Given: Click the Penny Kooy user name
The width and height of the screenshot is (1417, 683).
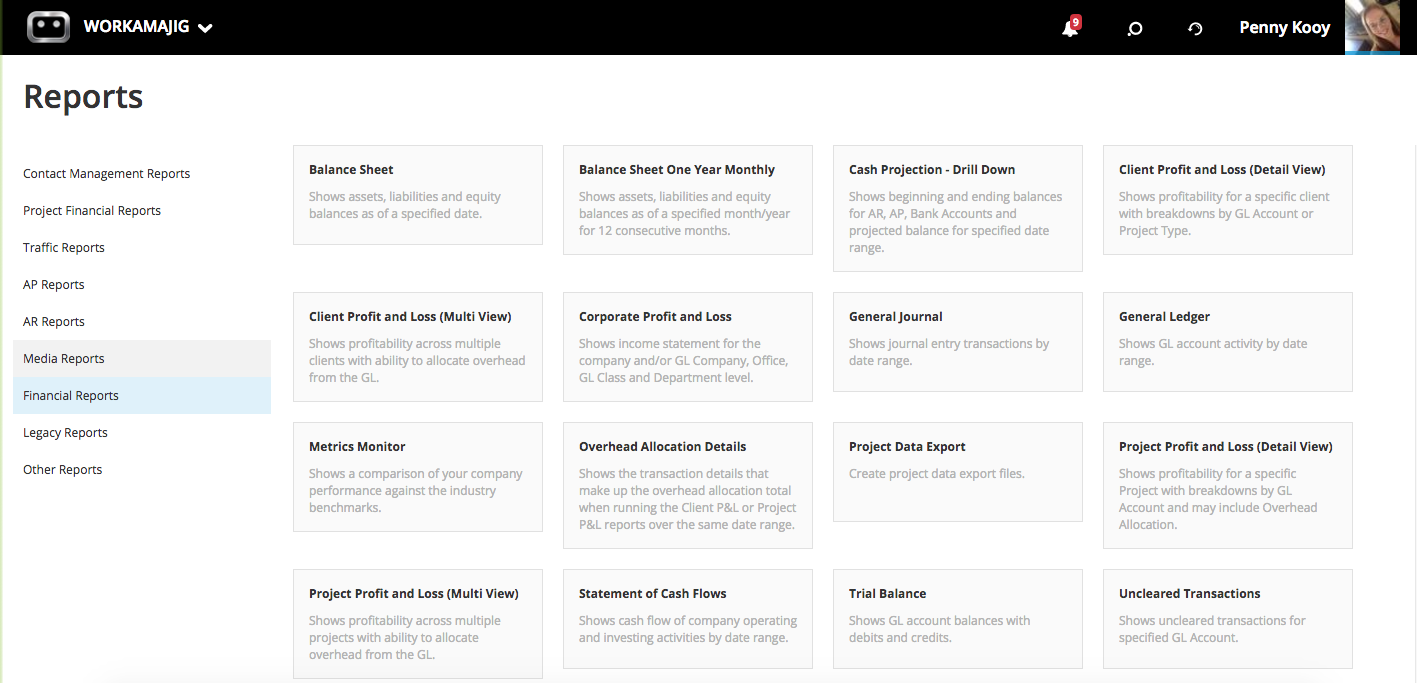Looking at the screenshot, I should pos(1284,28).
